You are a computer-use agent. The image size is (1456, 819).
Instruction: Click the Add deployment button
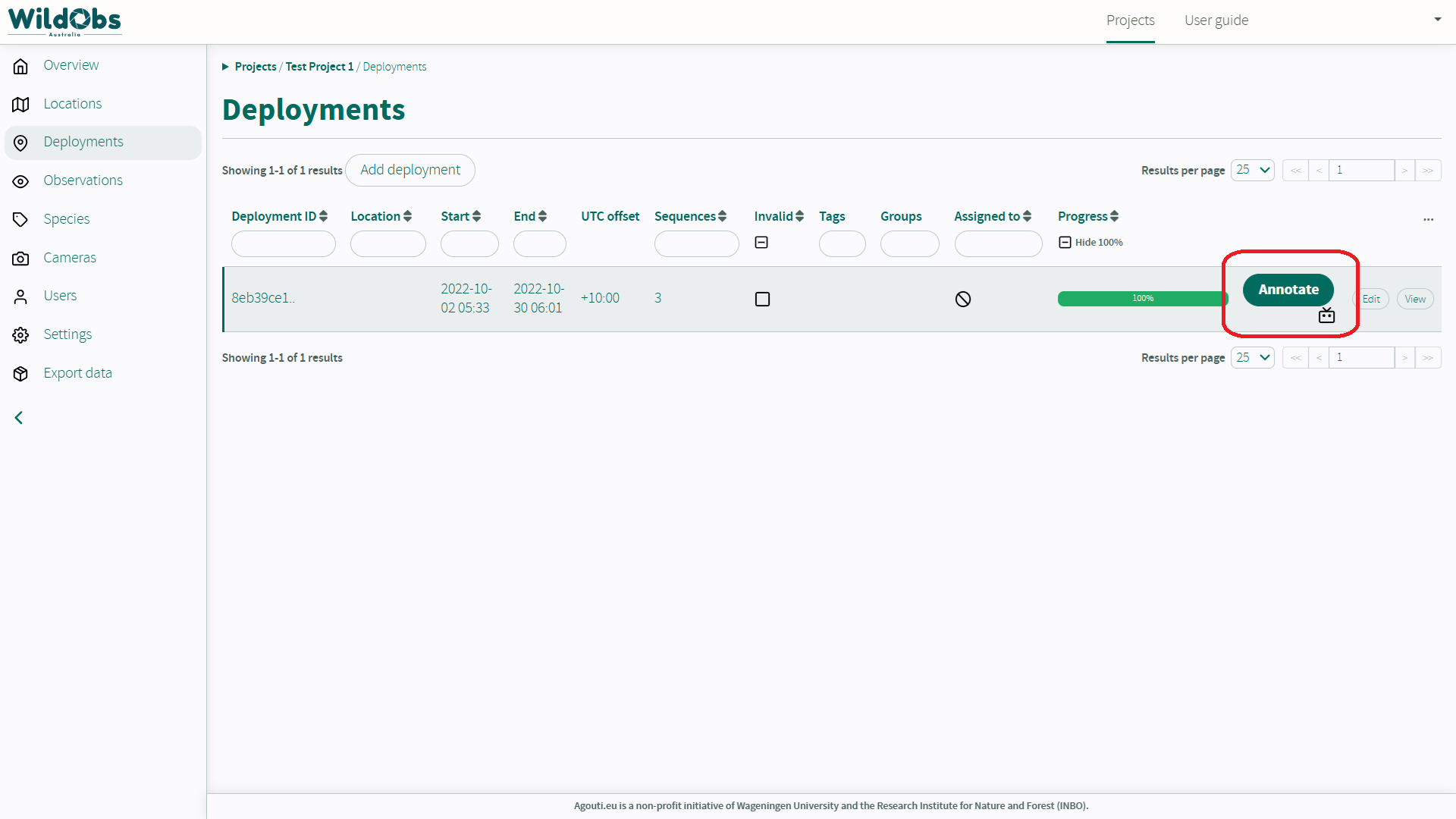409,170
